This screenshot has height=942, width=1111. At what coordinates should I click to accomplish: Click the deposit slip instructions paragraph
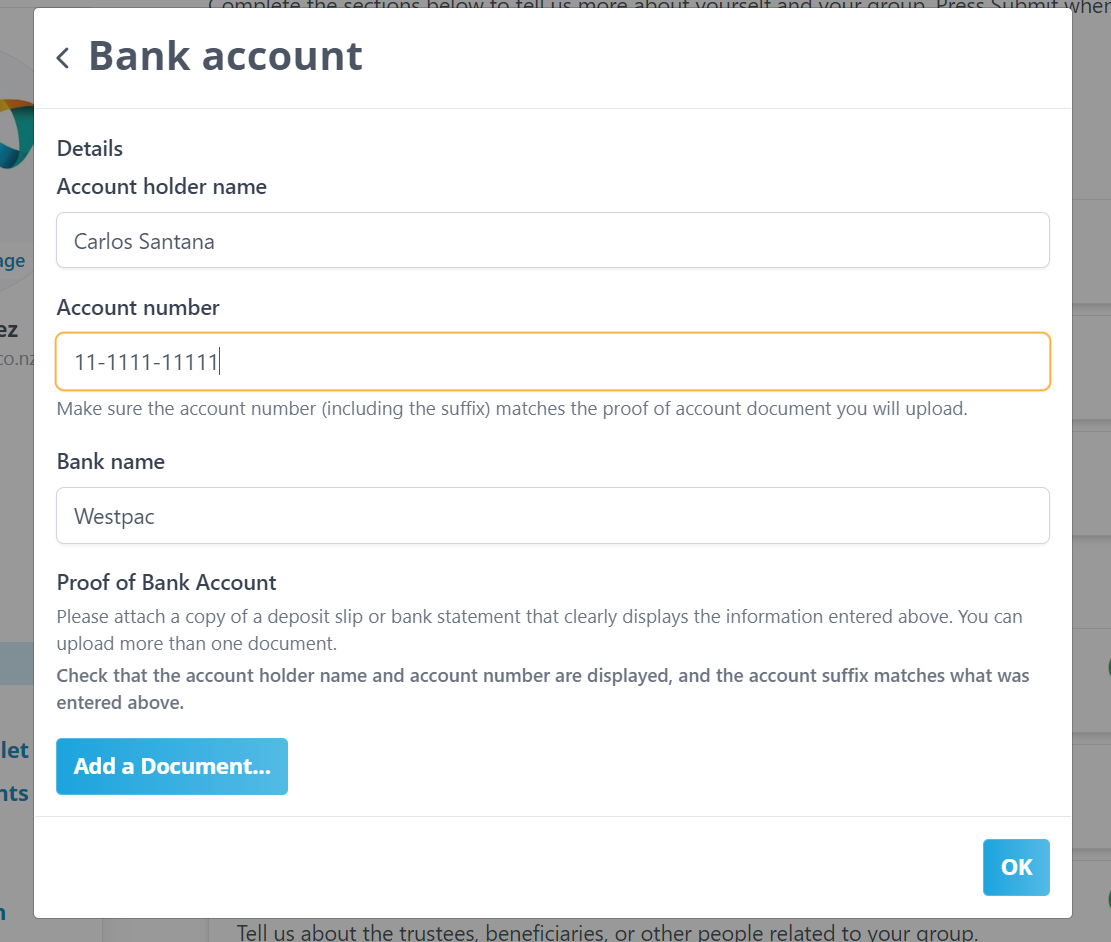click(539, 630)
